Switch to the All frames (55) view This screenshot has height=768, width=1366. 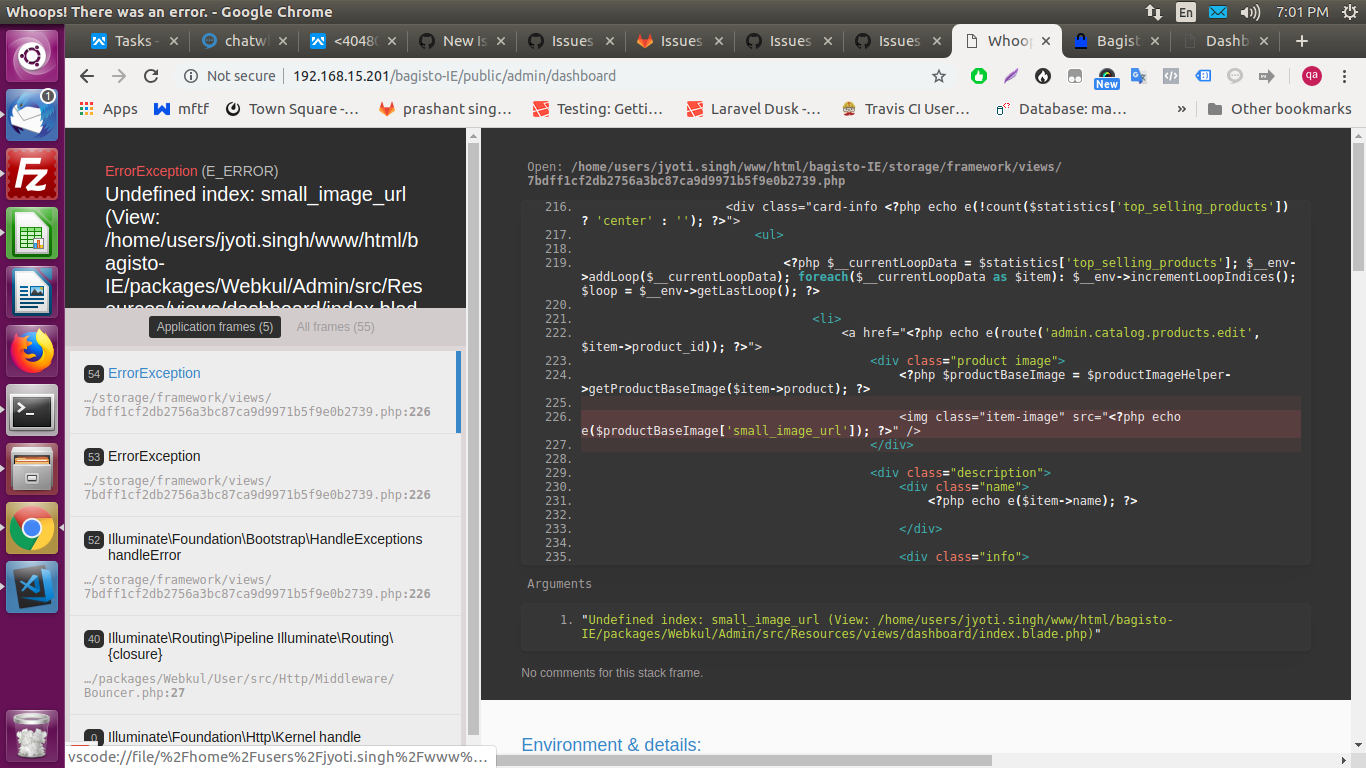pos(336,326)
